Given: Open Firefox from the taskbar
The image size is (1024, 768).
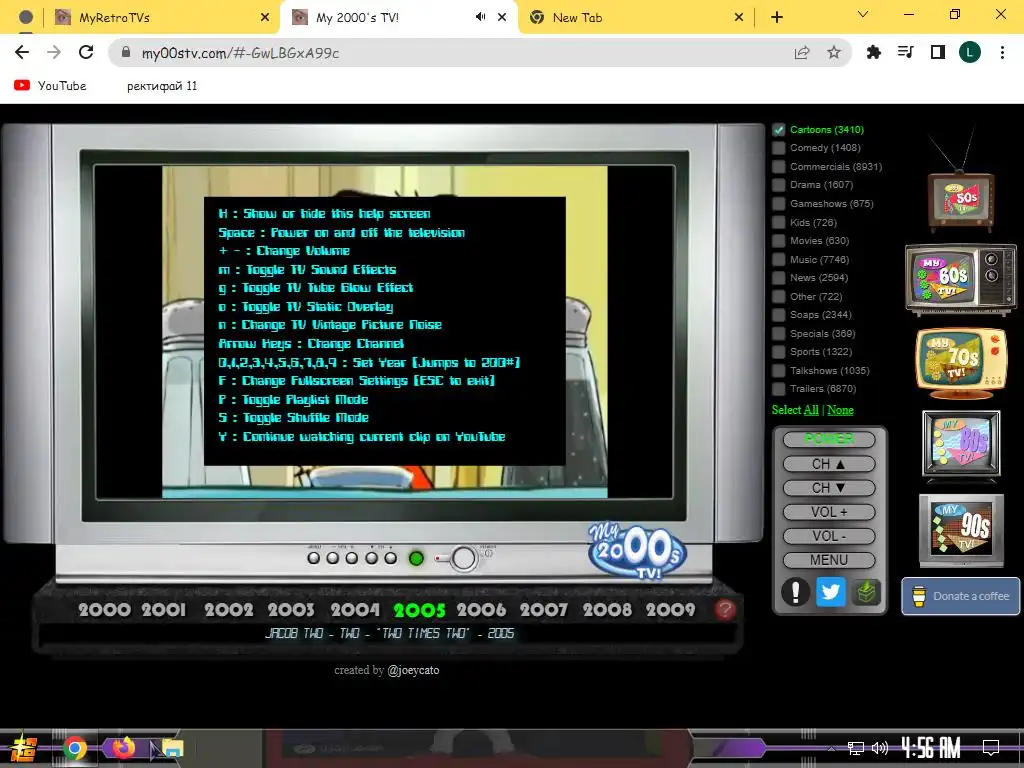Looking at the screenshot, I should pyautogui.click(x=123, y=747).
